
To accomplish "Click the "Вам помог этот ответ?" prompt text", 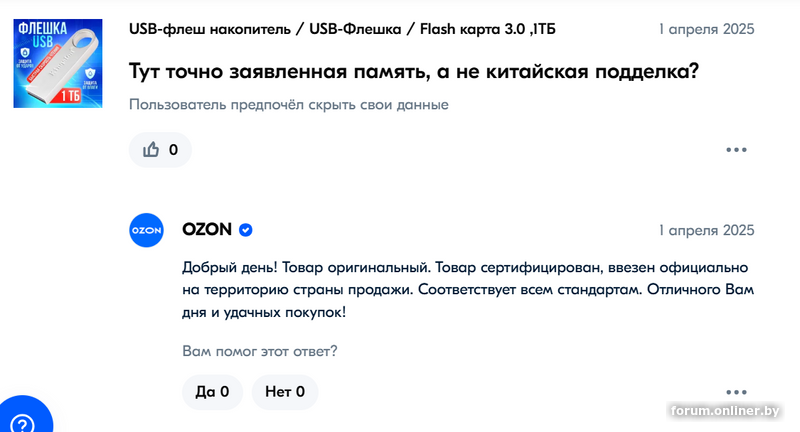I will coord(260,351).
